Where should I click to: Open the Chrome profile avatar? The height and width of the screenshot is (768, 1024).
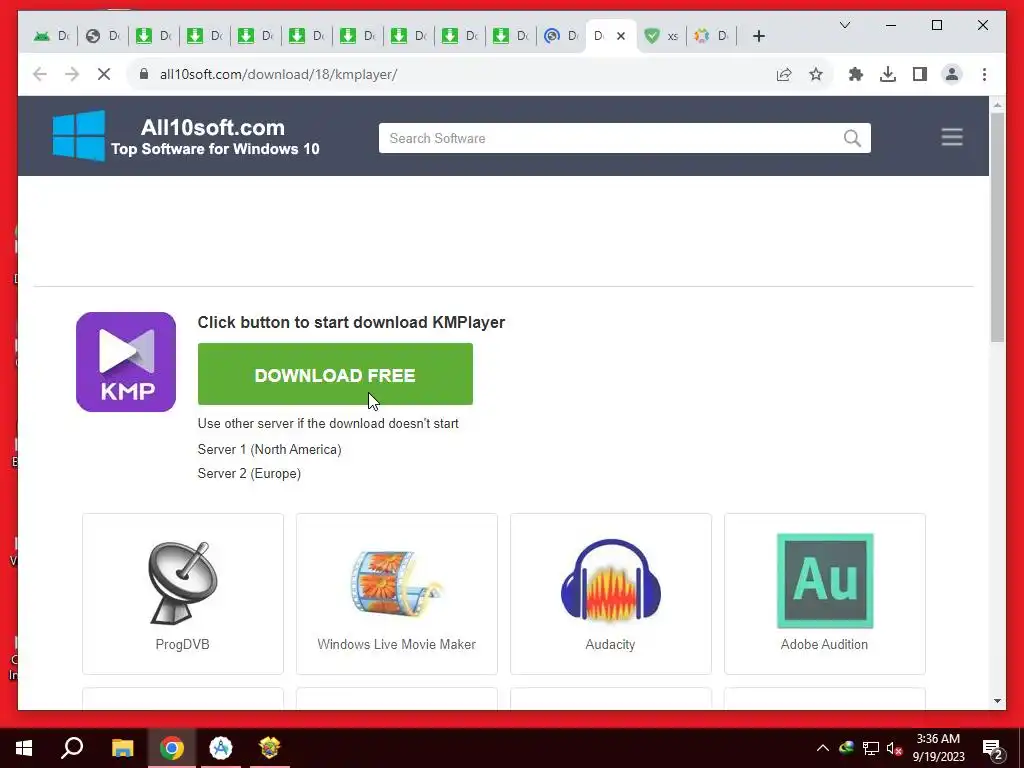pos(952,74)
